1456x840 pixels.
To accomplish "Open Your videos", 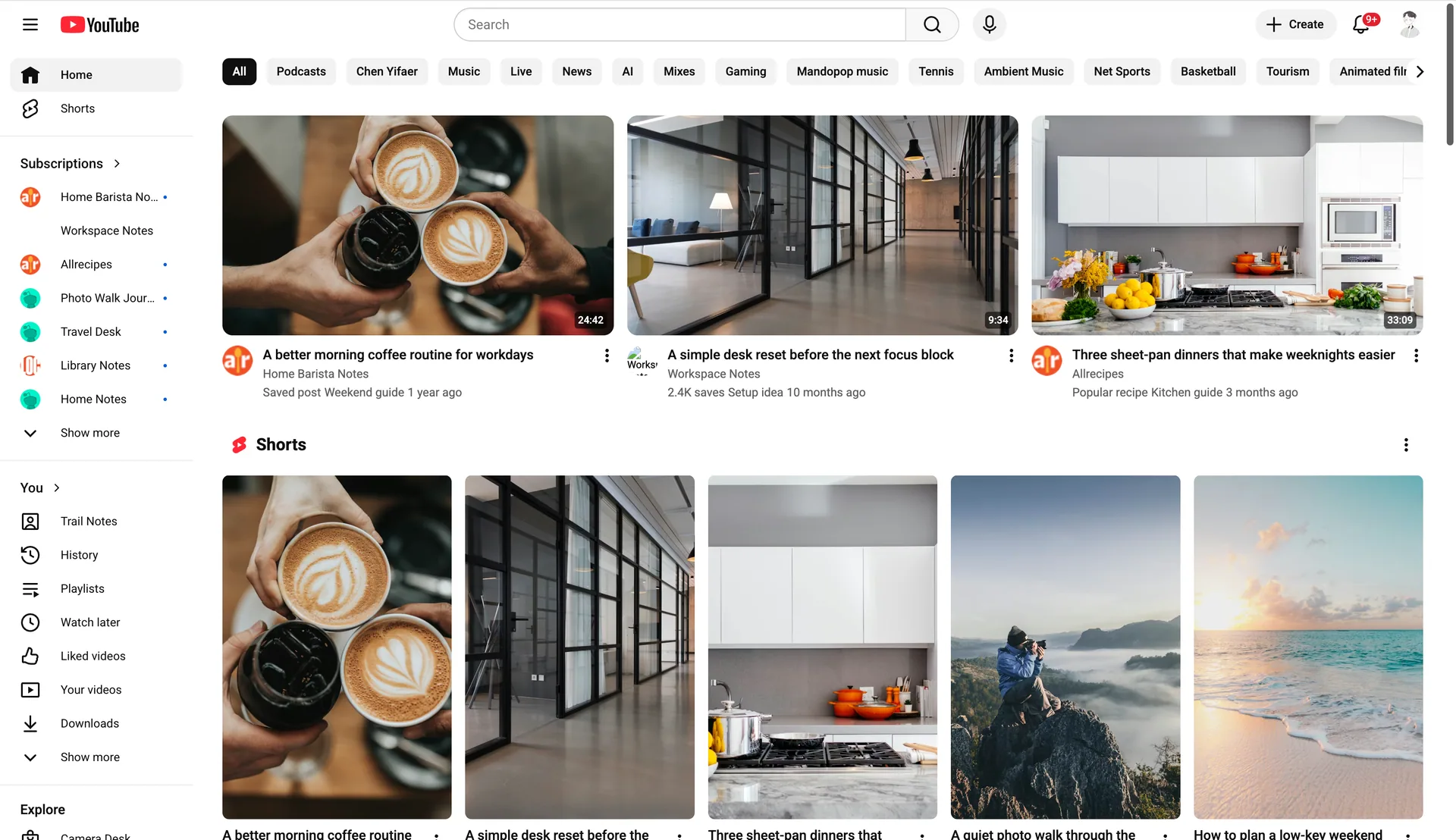I will point(96,690).
